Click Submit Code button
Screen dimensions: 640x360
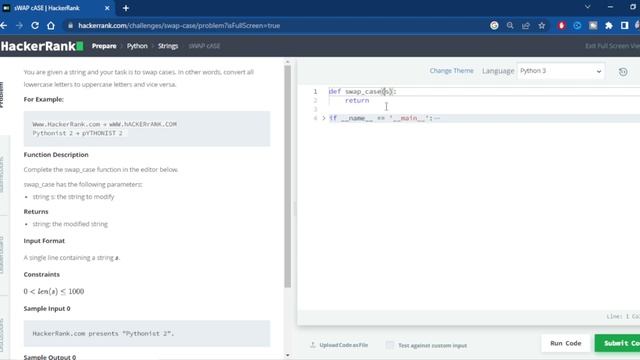pyautogui.click(x=618, y=343)
